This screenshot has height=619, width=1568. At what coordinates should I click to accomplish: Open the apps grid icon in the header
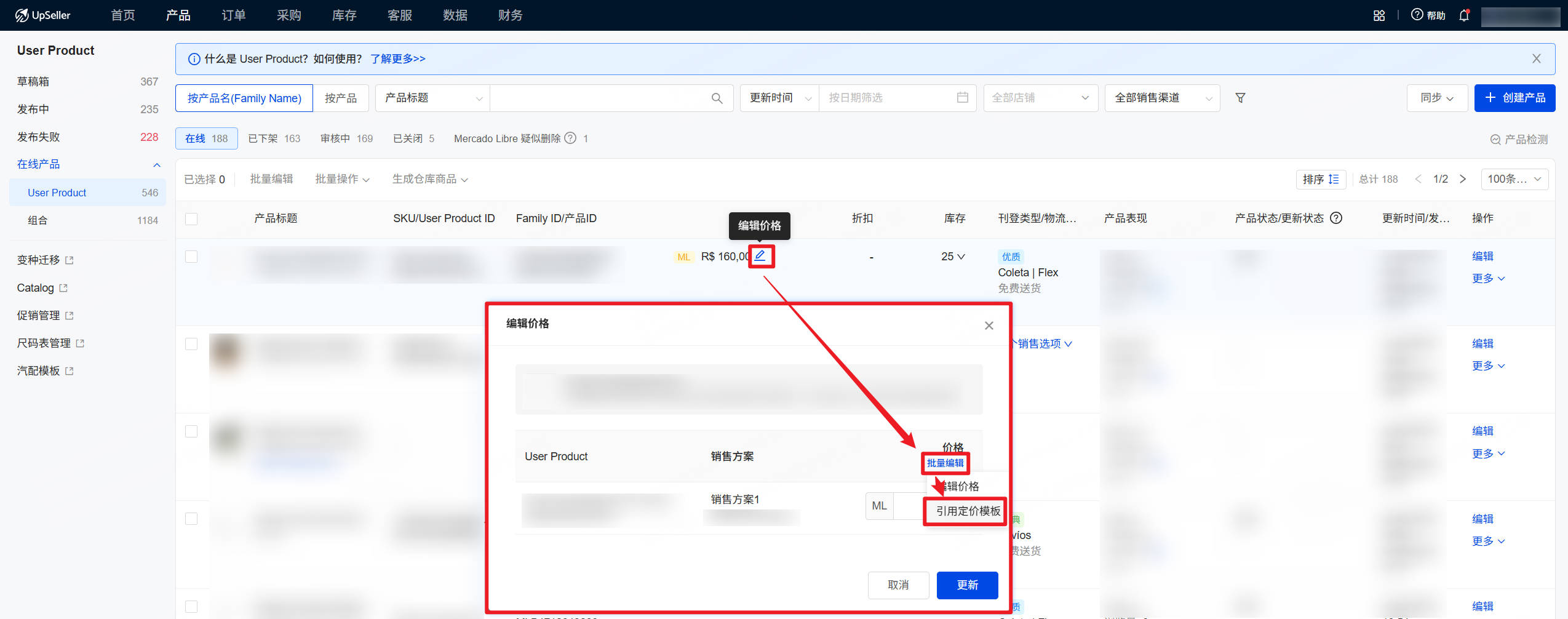(x=1379, y=15)
